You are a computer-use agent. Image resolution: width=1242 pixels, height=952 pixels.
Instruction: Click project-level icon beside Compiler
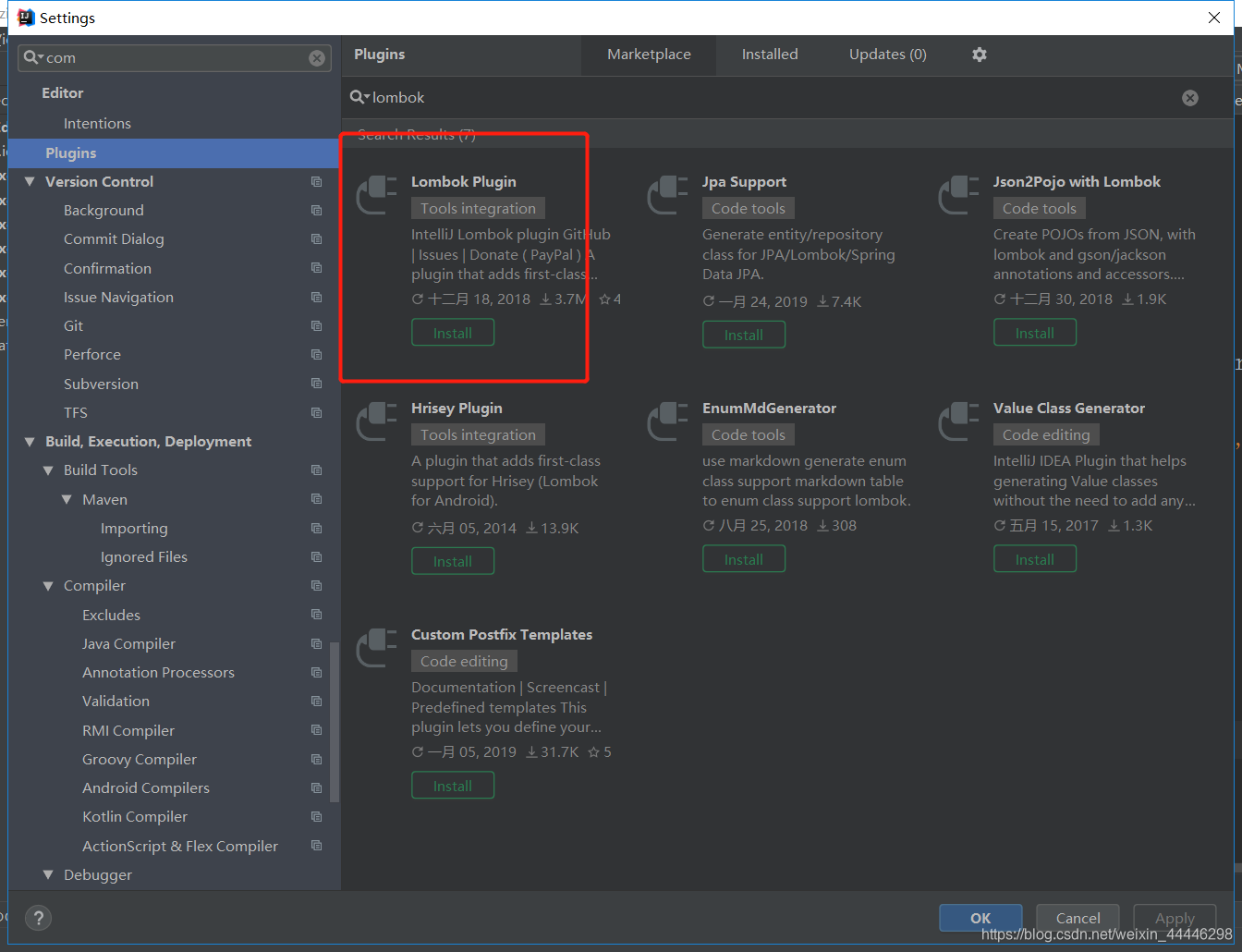(x=317, y=586)
